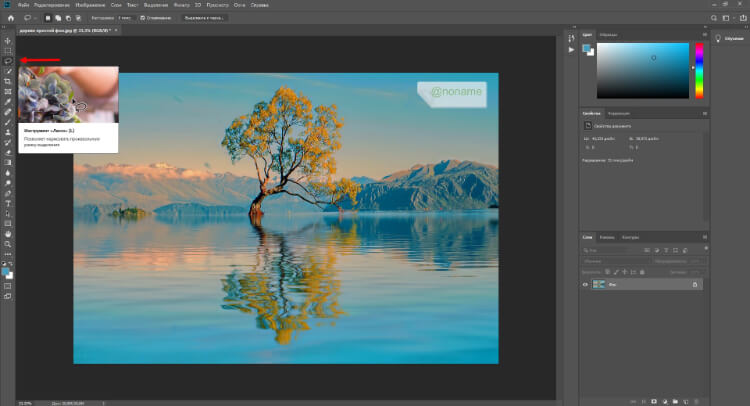Screen dimensions: 750x406
Task: Open the Файл menu
Action: [23, 5]
